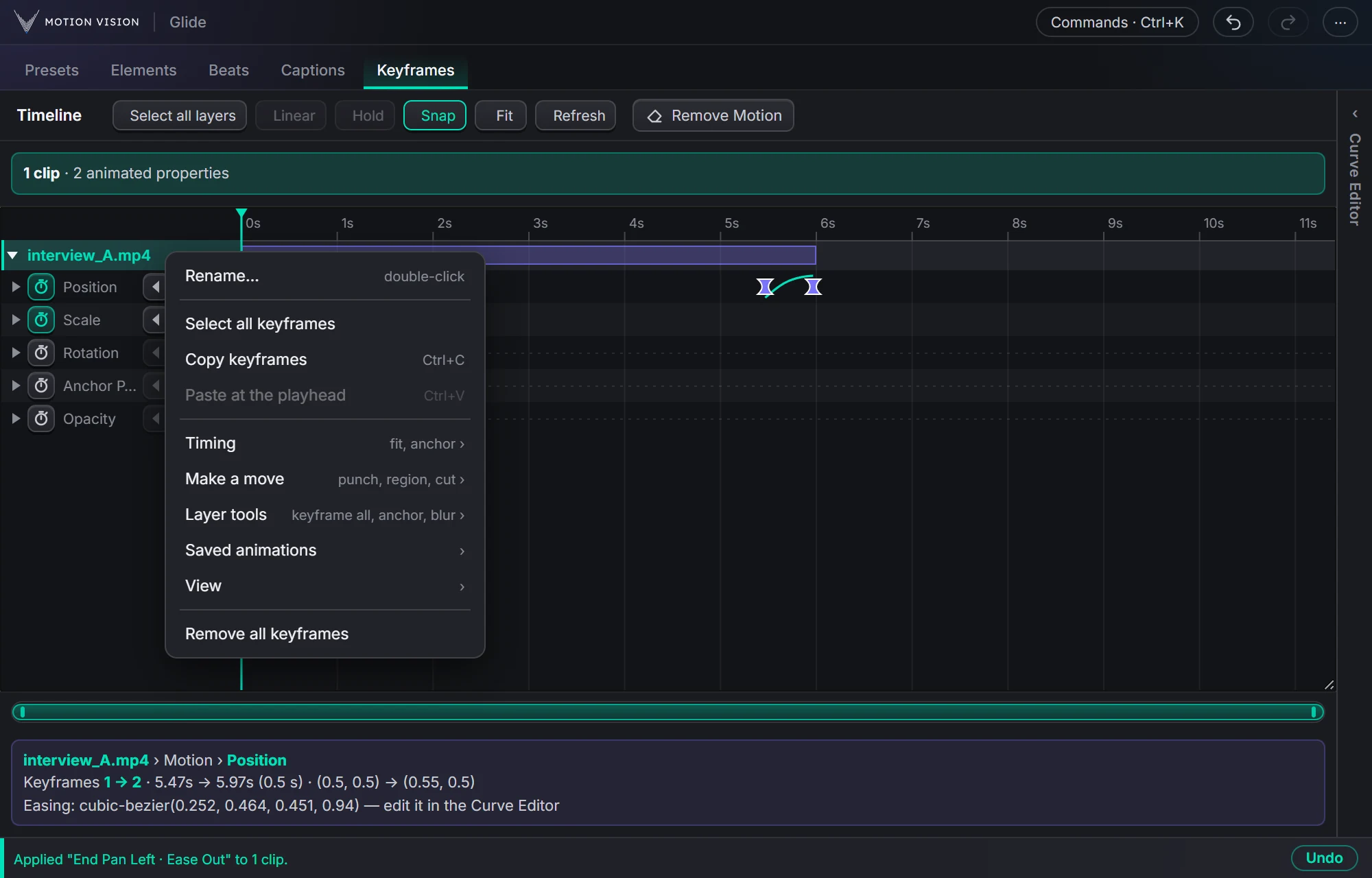Image resolution: width=1372 pixels, height=878 pixels.
Task: Click the Undo button in status bar
Action: (x=1324, y=858)
